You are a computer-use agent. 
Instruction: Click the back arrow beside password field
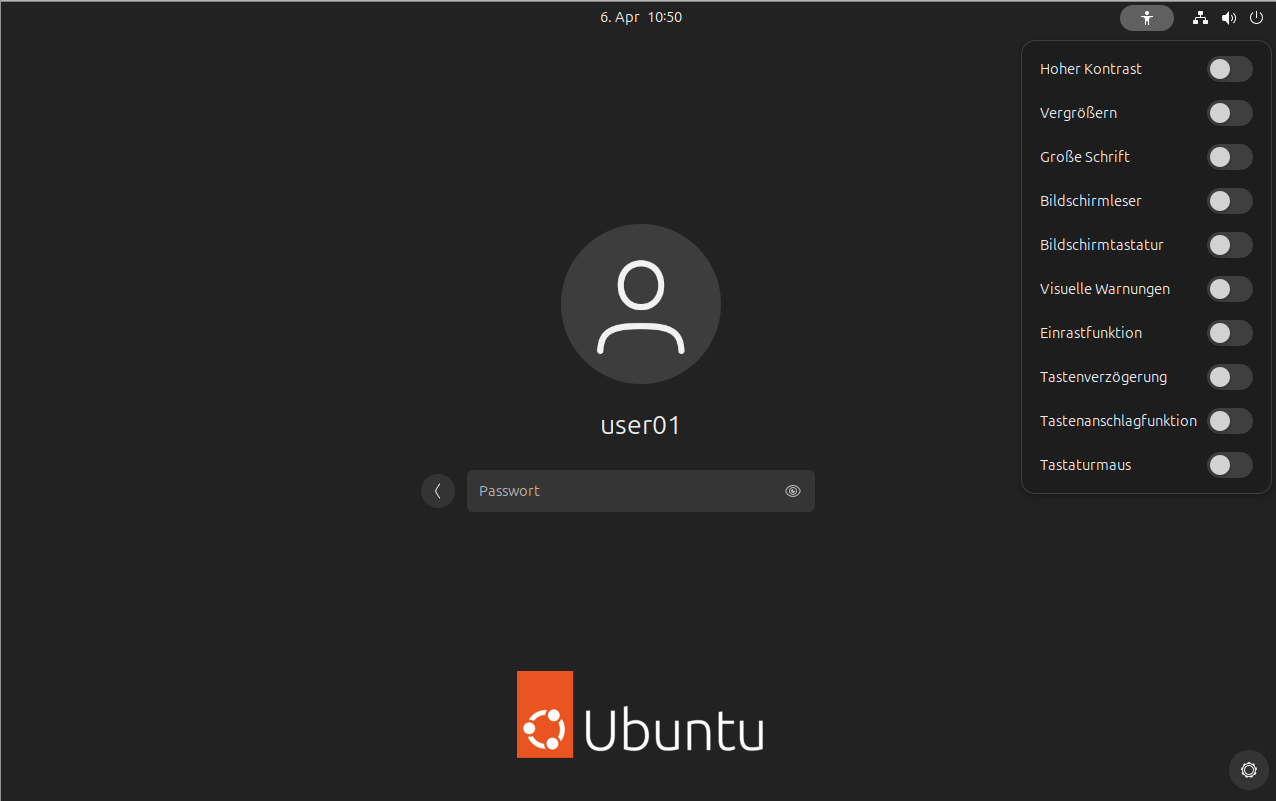tap(438, 491)
